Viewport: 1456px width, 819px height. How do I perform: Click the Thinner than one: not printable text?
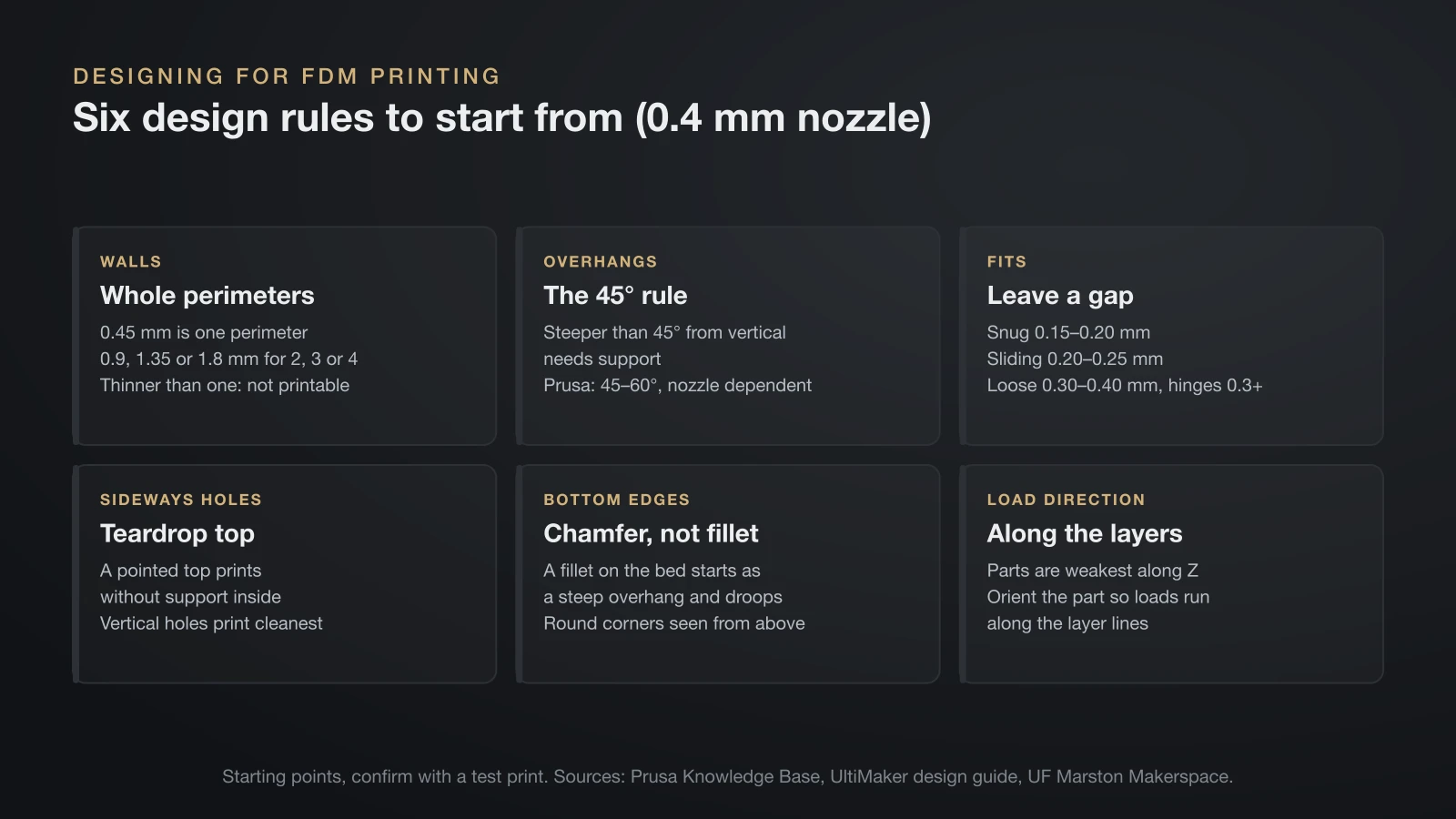225,386
